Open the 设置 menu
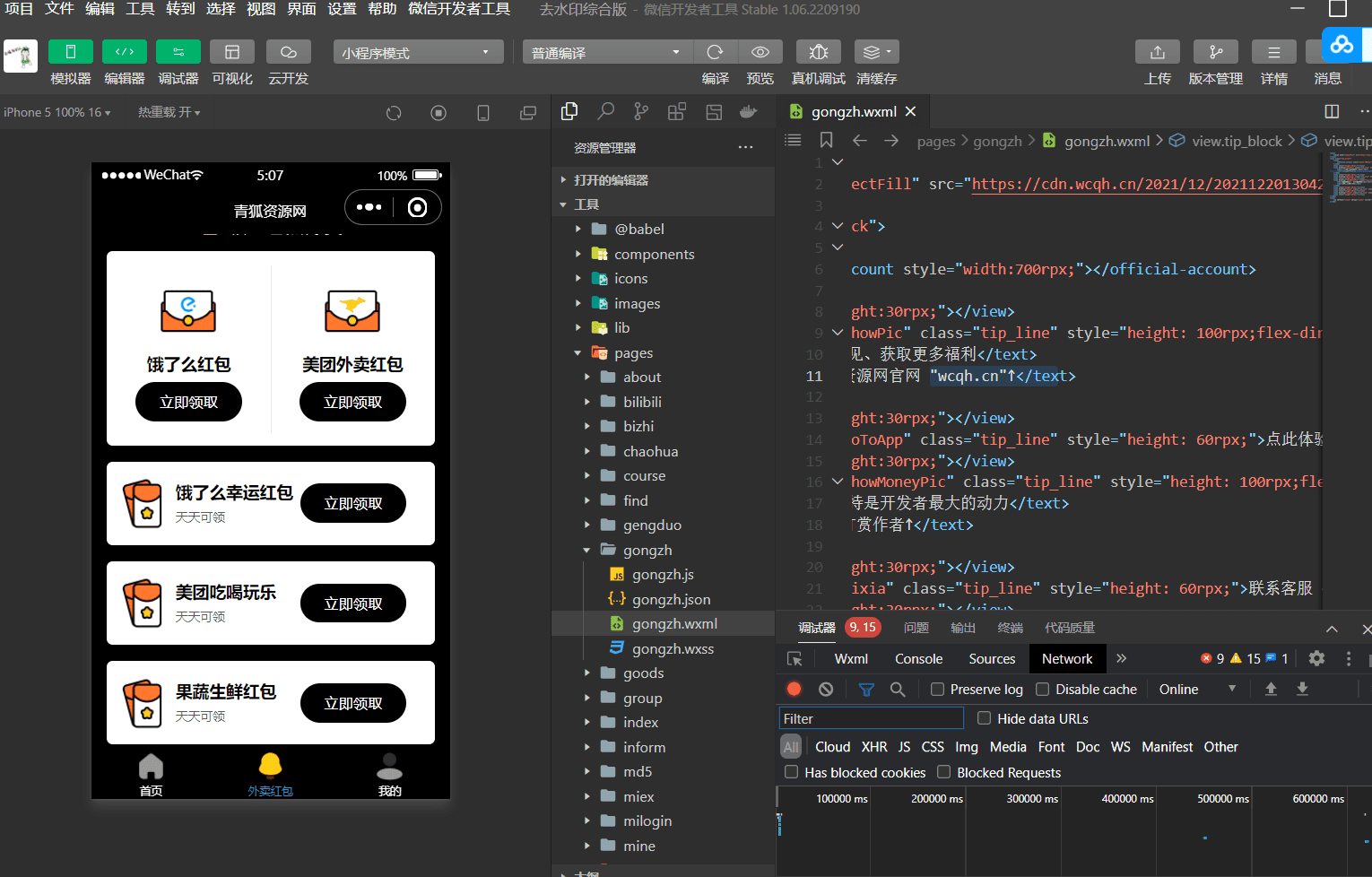This screenshot has width=1372, height=877. coord(342,9)
